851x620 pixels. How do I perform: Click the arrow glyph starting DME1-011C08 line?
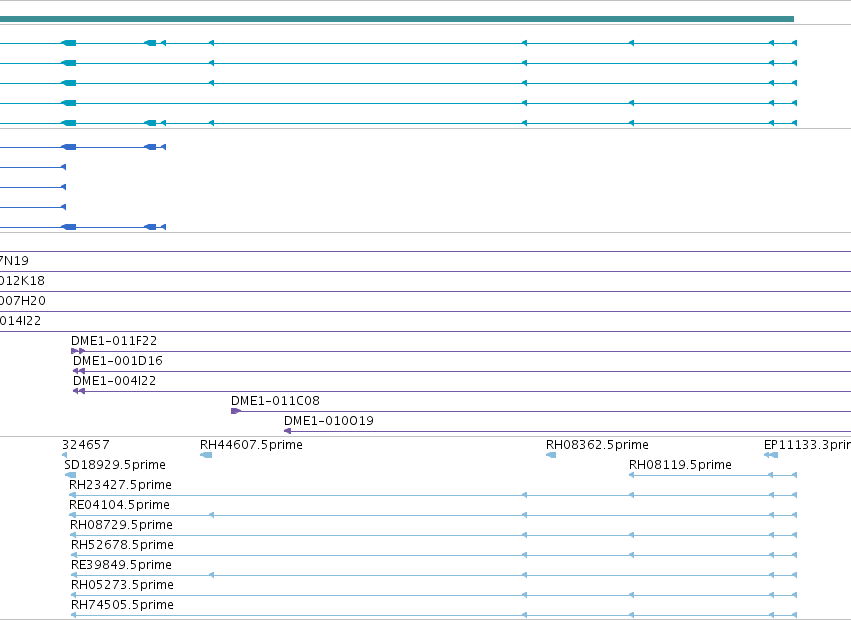pos(236,411)
